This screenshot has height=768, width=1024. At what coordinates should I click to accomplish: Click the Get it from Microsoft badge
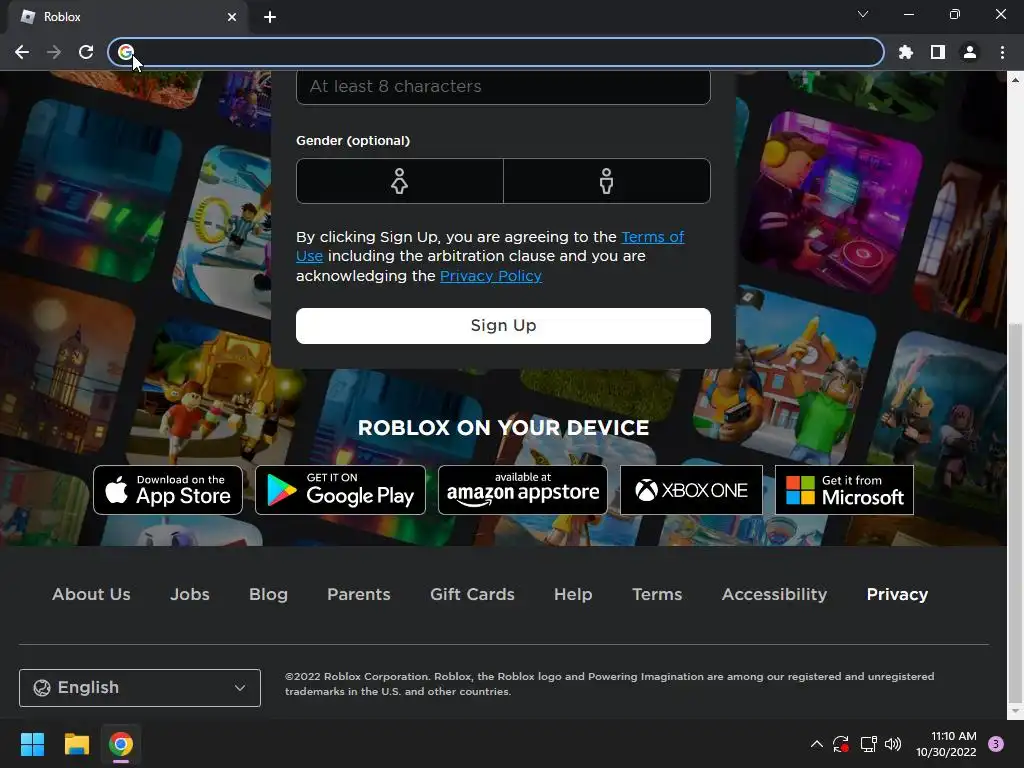pyautogui.click(x=844, y=490)
